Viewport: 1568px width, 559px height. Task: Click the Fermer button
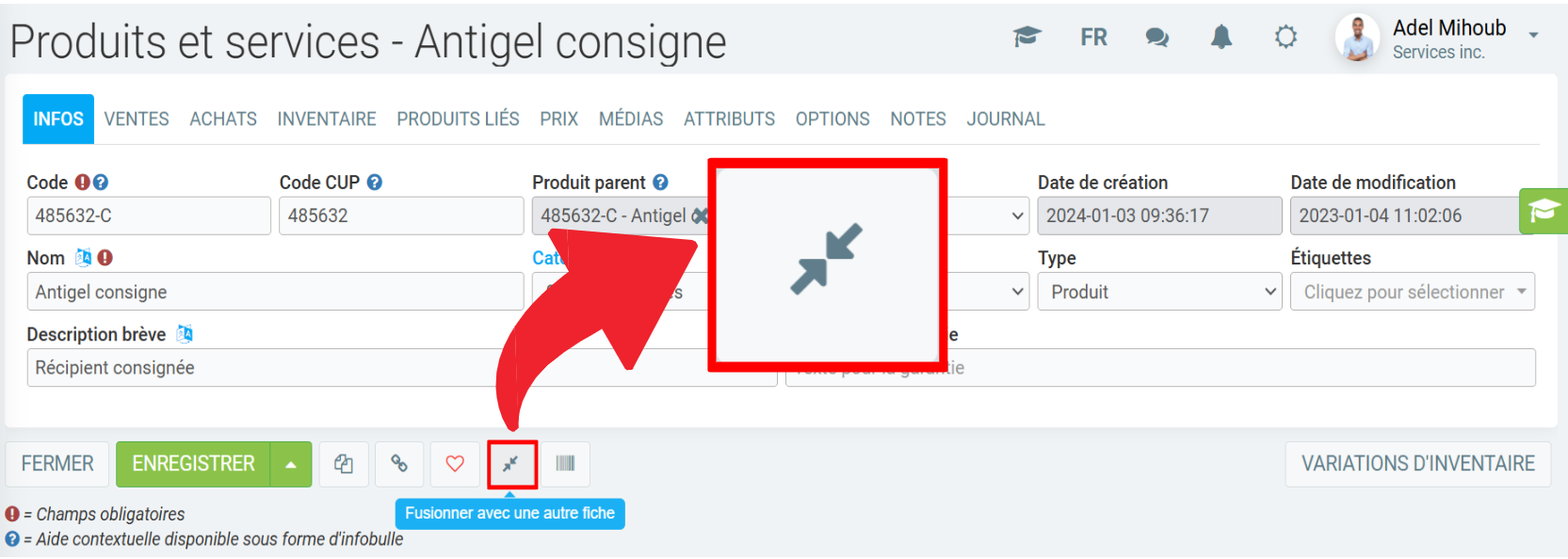click(x=57, y=464)
